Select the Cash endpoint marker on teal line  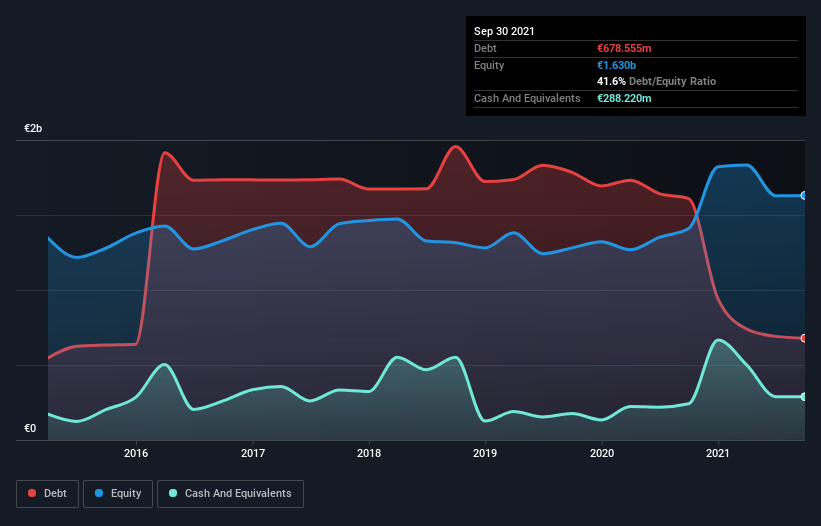[x=804, y=397]
